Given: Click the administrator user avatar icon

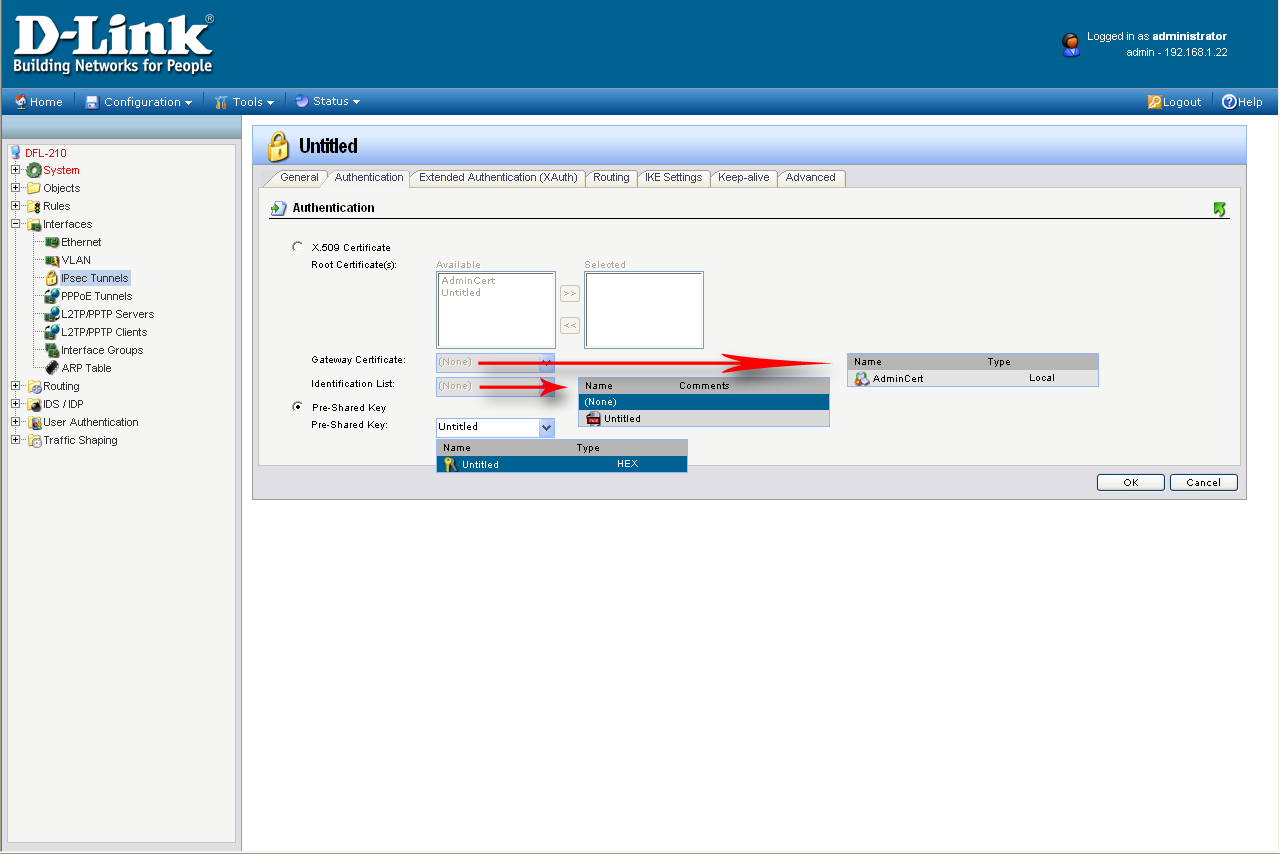Looking at the screenshot, I should [1071, 44].
